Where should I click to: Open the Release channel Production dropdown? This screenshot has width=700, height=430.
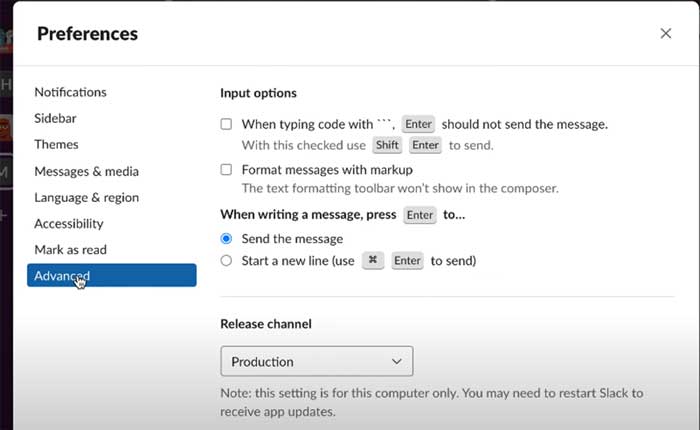(317, 361)
